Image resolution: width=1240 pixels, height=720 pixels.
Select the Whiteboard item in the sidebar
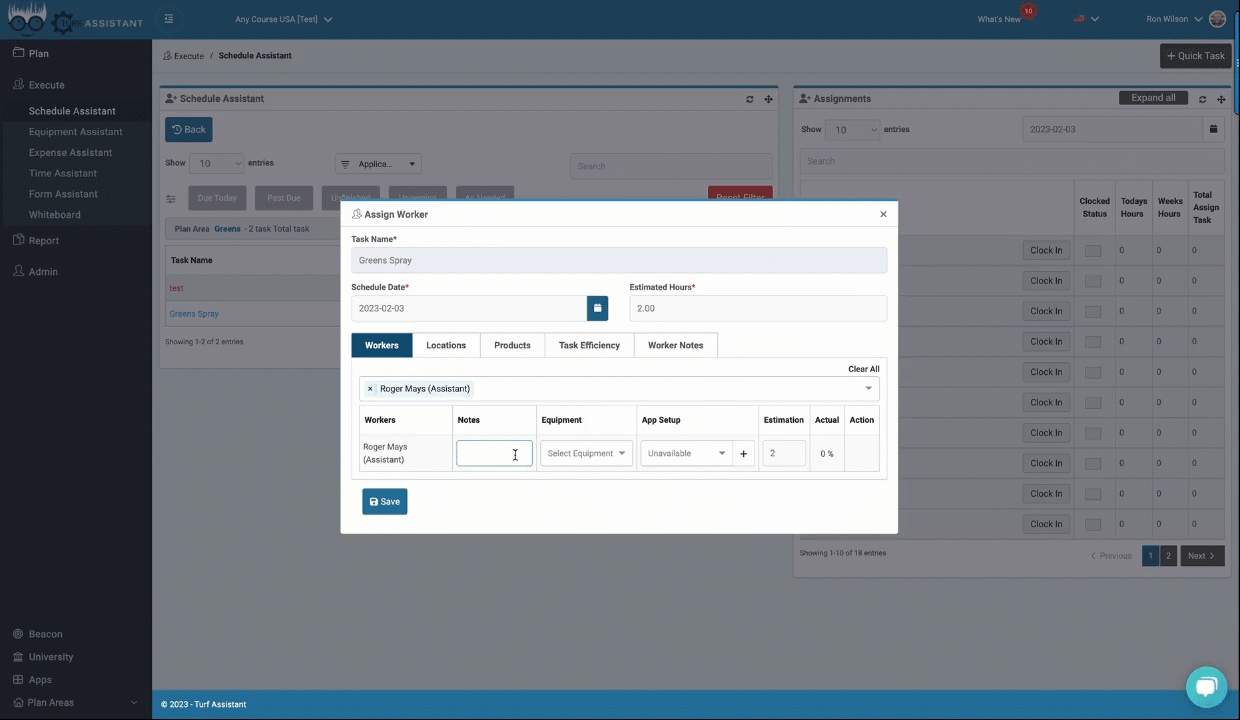pyautogui.click(x=54, y=214)
